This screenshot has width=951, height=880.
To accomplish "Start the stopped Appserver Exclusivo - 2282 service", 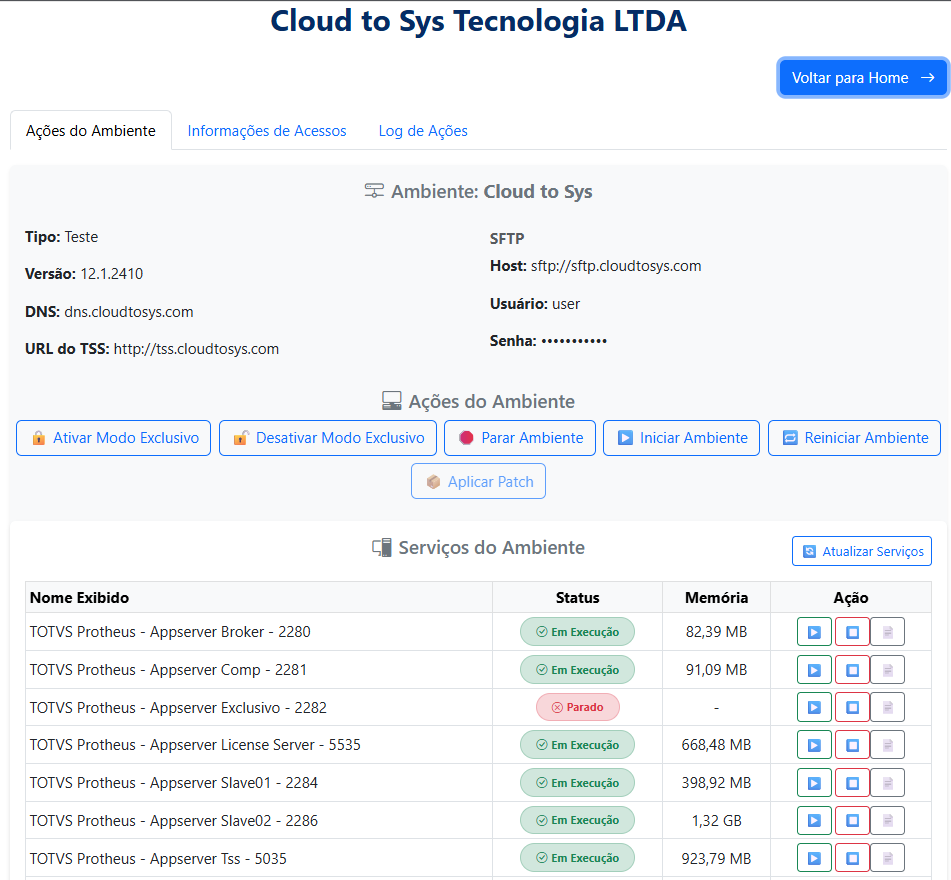I will click(x=814, y=707).
